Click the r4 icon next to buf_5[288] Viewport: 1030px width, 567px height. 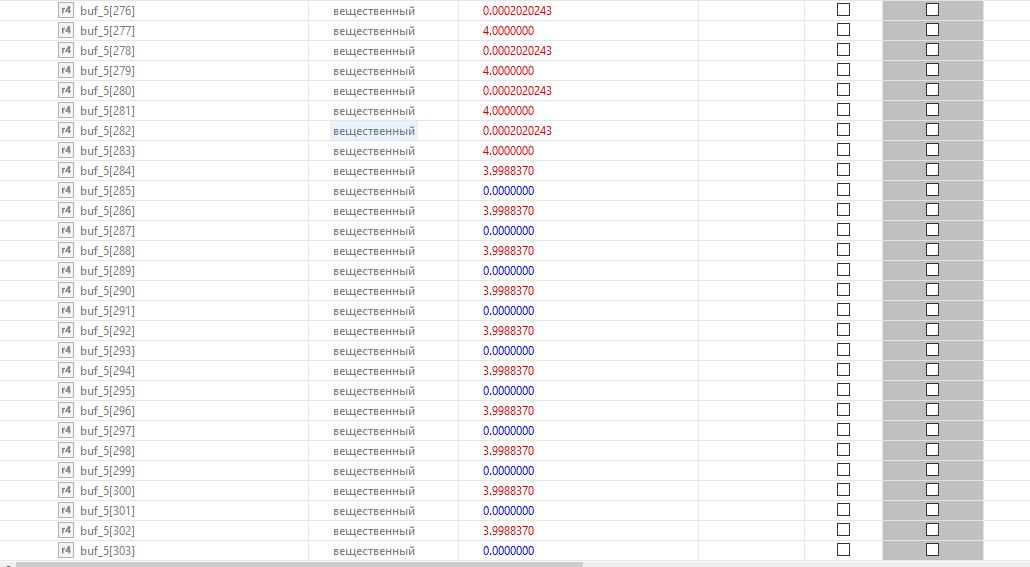pos(66,250)
